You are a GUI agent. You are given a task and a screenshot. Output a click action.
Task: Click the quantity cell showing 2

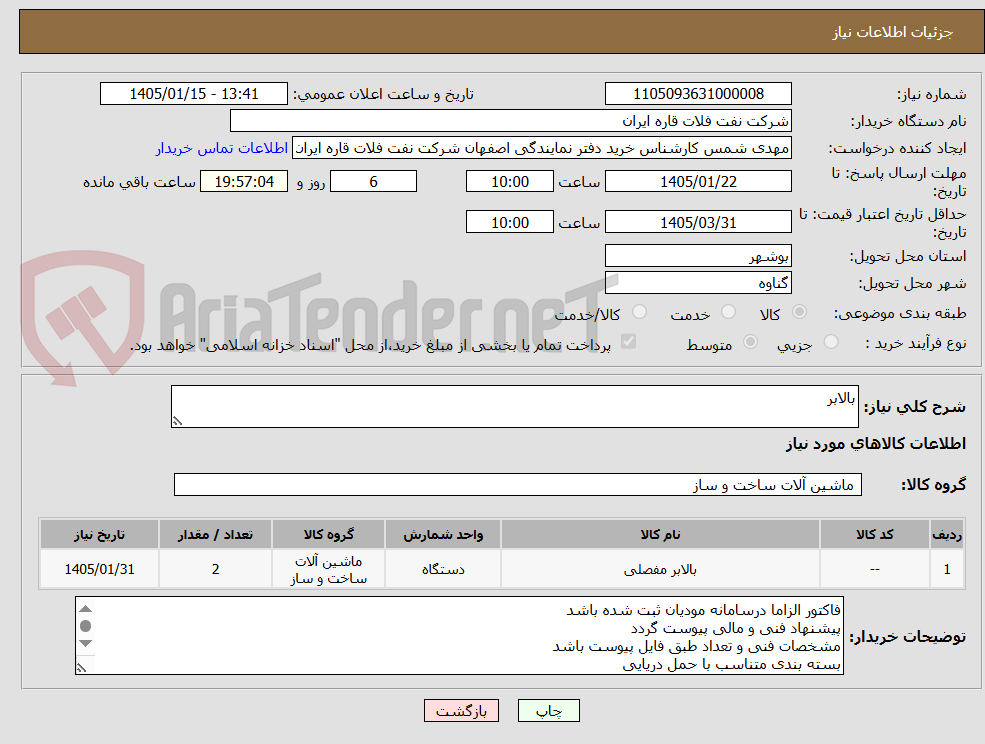[x=215, y=569]
